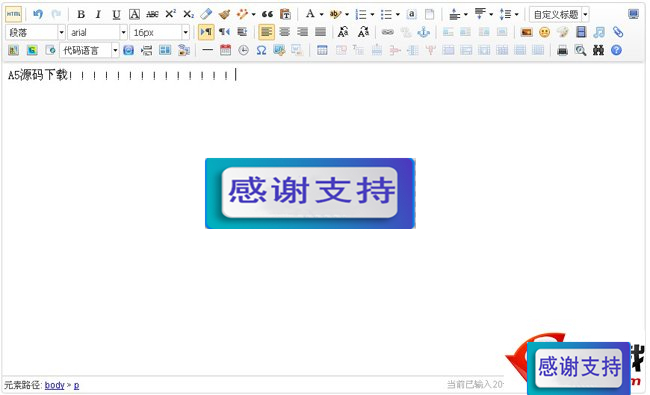This screenshot has height=395, width=650.
Task: Insert a blockquote with quote icon
Action: [267, 15]
